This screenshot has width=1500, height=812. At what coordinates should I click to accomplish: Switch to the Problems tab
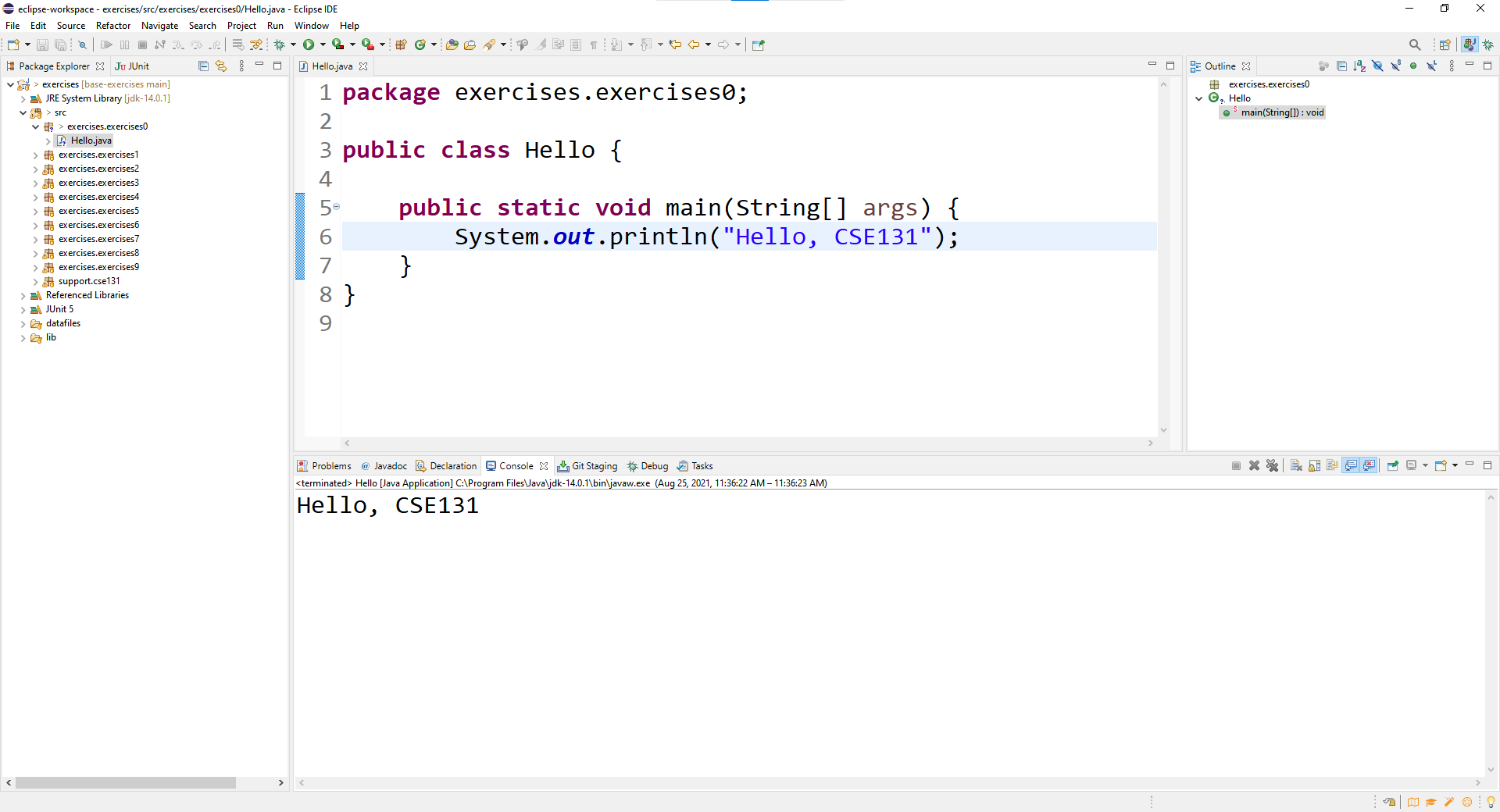324,465
